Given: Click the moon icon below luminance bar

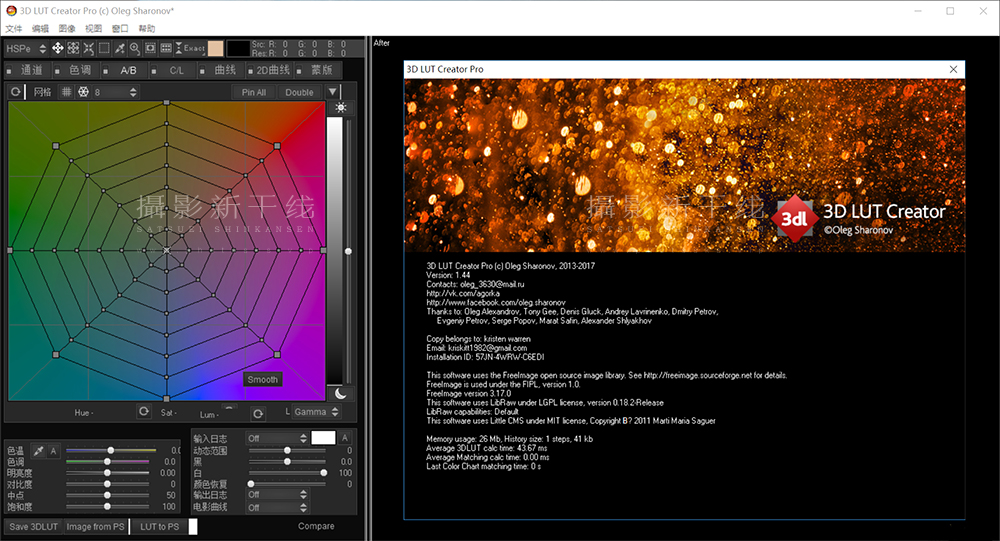Looking at the screenshot, I should (x=341, y=394).
